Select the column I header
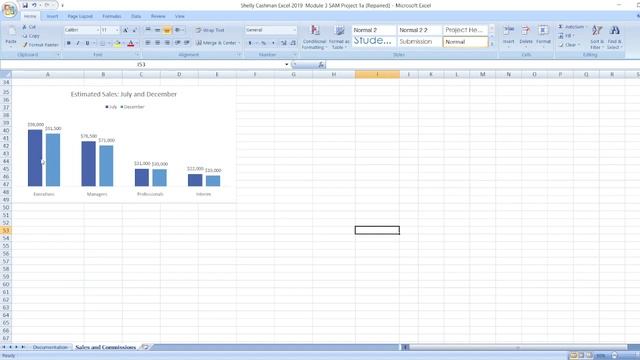This screenshot has height=360, width=640. (x=377, y=74)
